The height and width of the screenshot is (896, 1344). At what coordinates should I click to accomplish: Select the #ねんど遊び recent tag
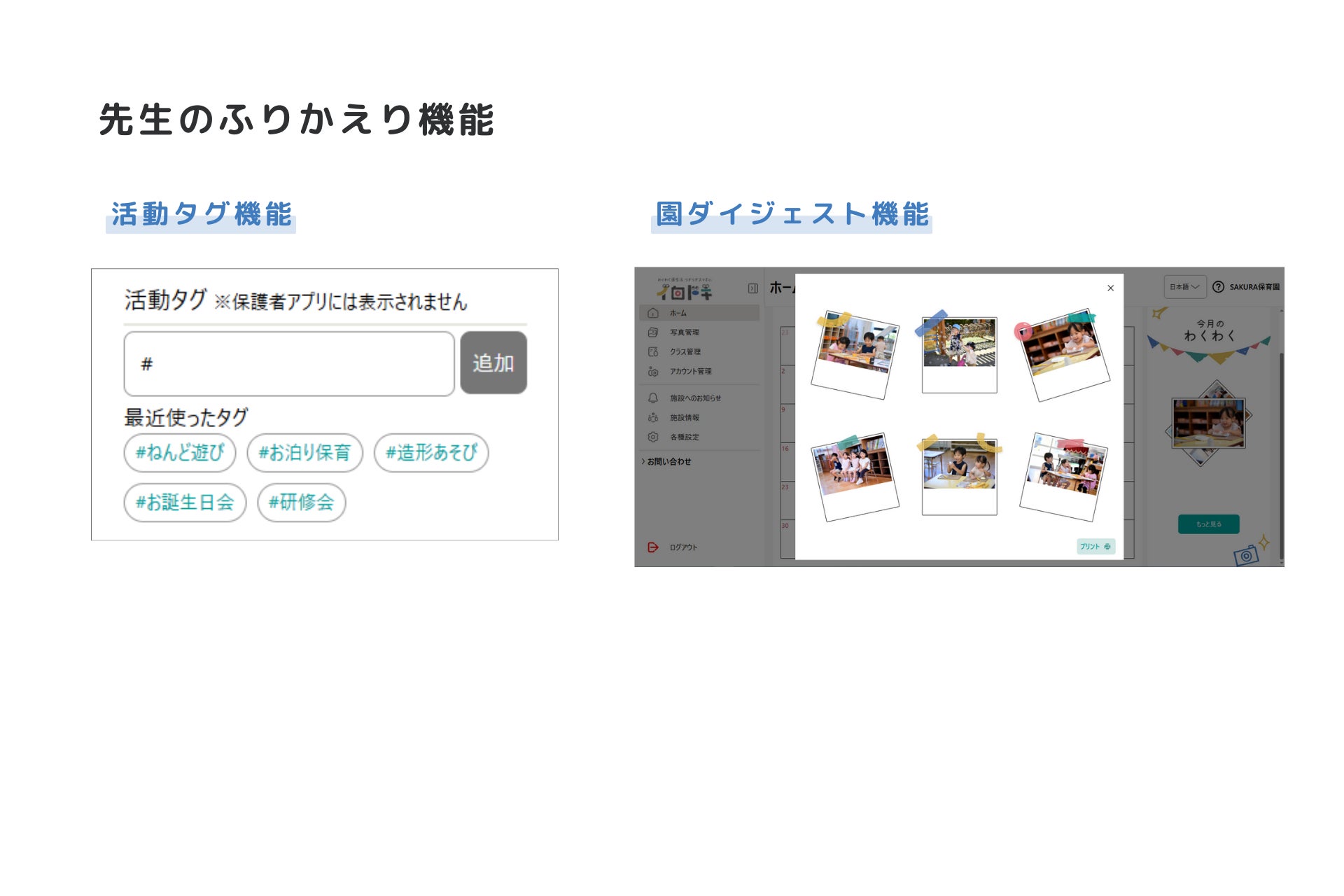click(x=180, y=453)
